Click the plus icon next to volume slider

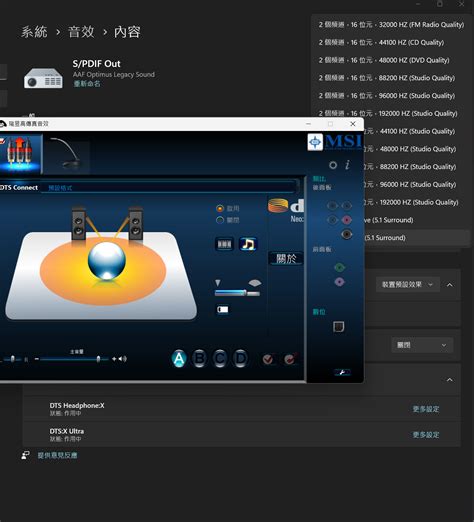pos(114,359)
